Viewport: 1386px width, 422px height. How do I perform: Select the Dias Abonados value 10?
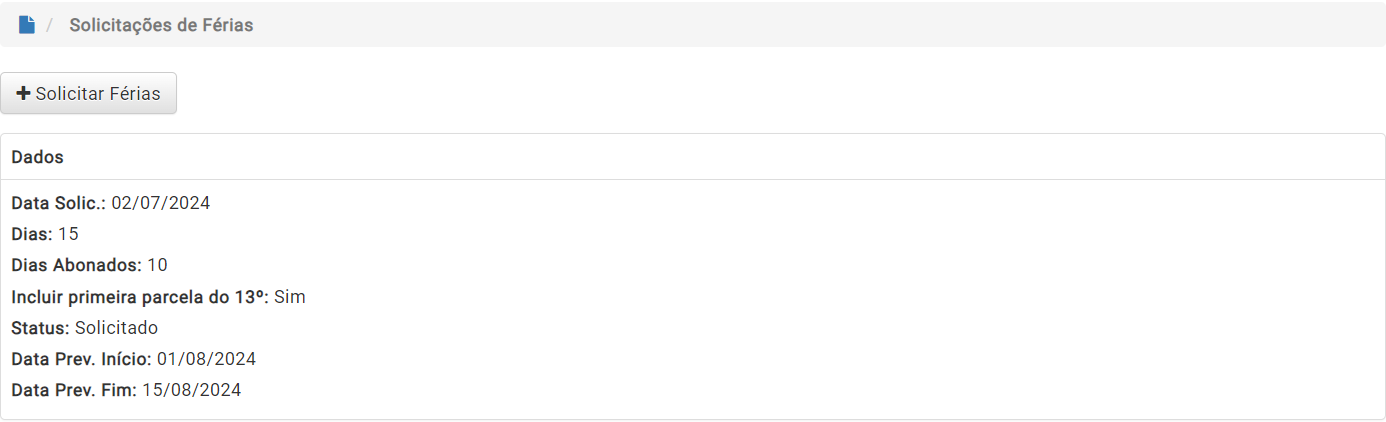click(x=157, y=265)
